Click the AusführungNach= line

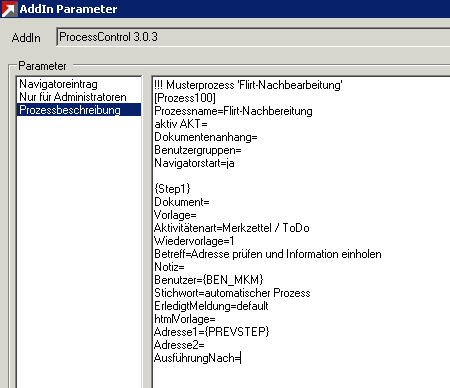197,358
